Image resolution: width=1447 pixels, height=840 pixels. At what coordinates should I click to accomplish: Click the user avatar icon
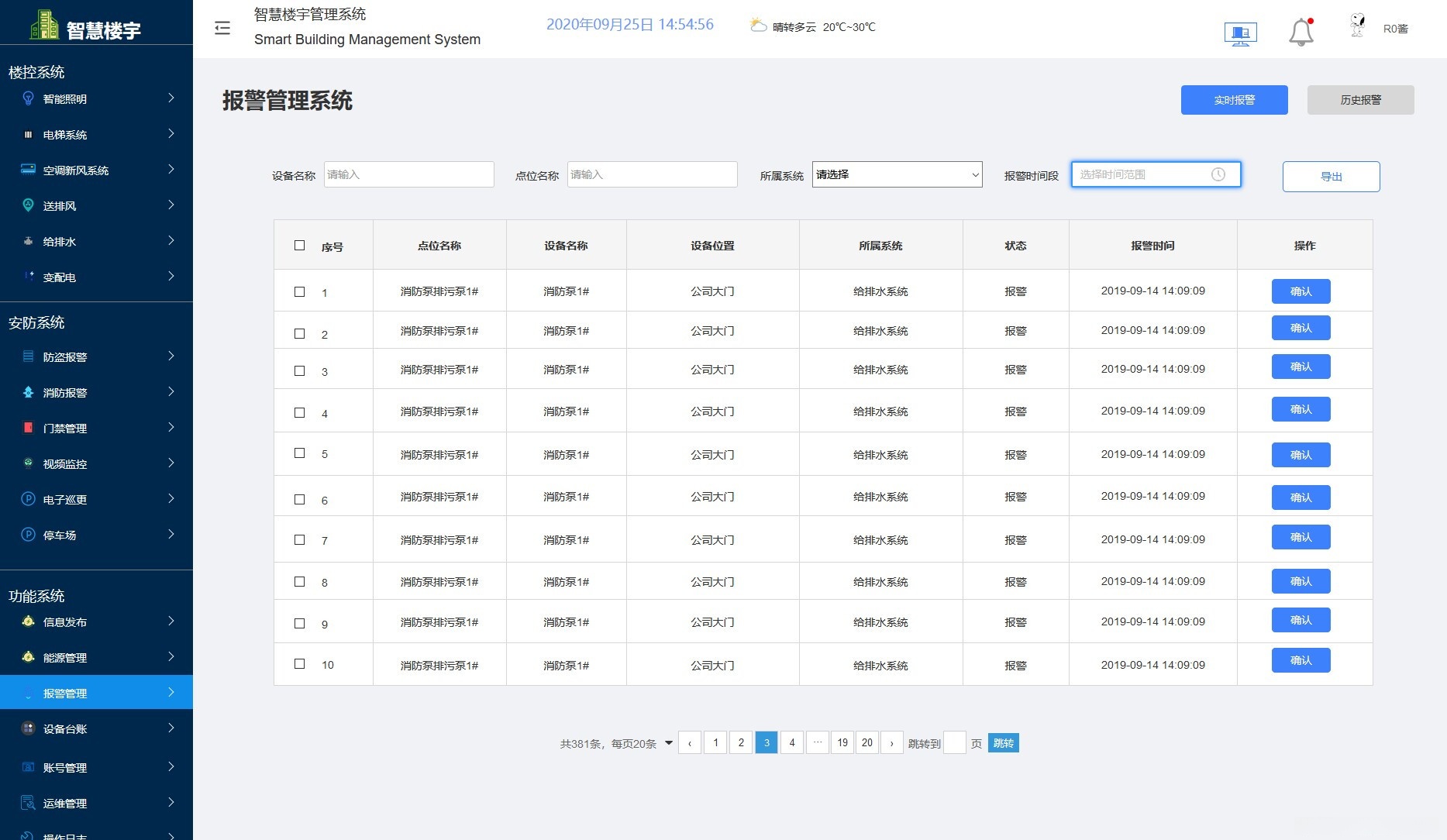click(x=1358, y=25)
